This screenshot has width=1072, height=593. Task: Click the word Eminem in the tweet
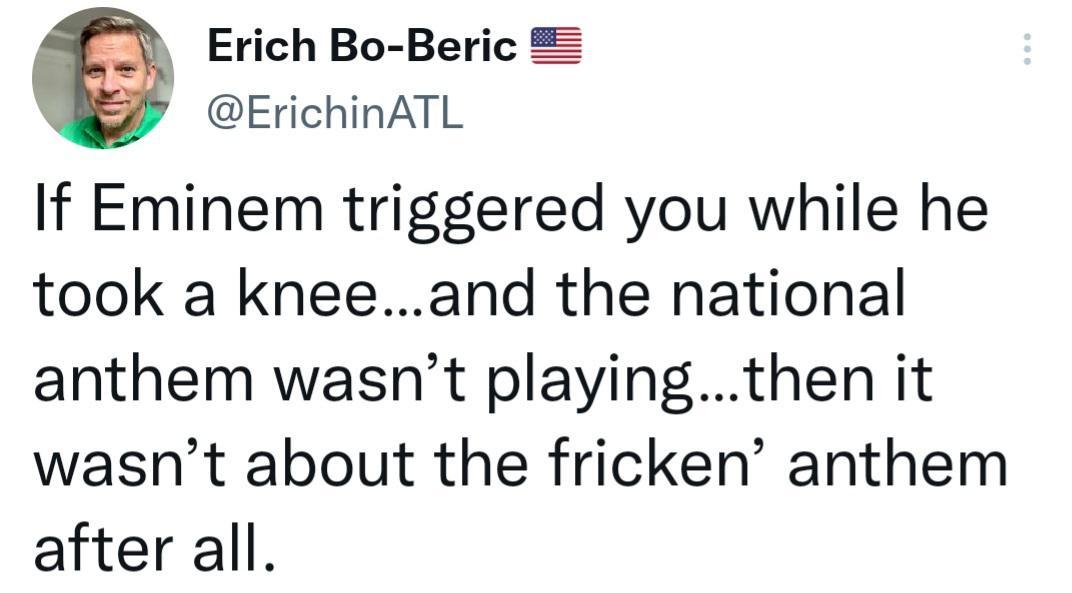196,210
